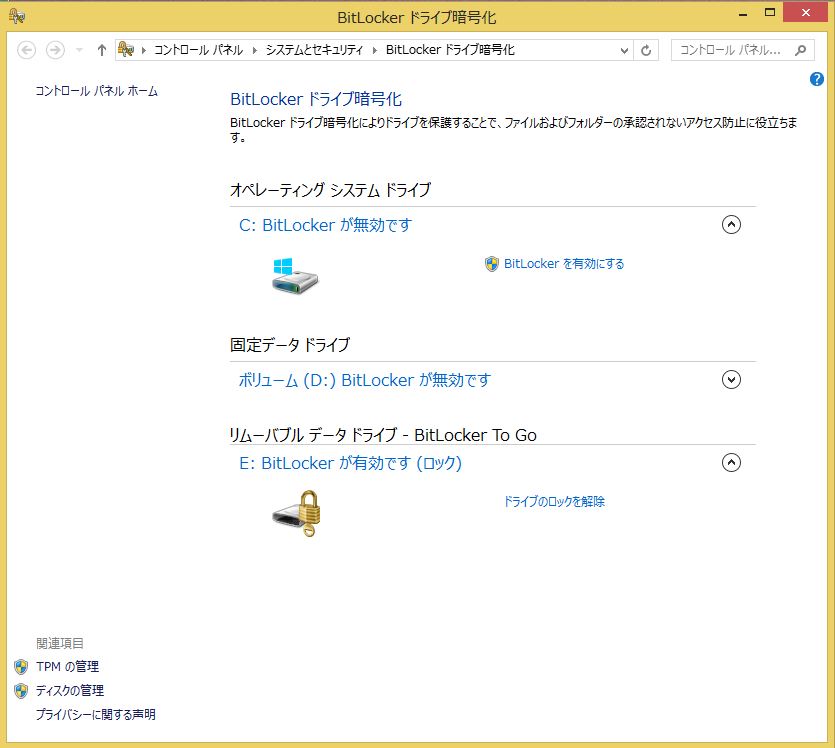Image resolution: width=835 pixels, height=748 pixels.
Task: Click E: BitLocker が有効です (ロック) heading
Action: click(350, 463)
